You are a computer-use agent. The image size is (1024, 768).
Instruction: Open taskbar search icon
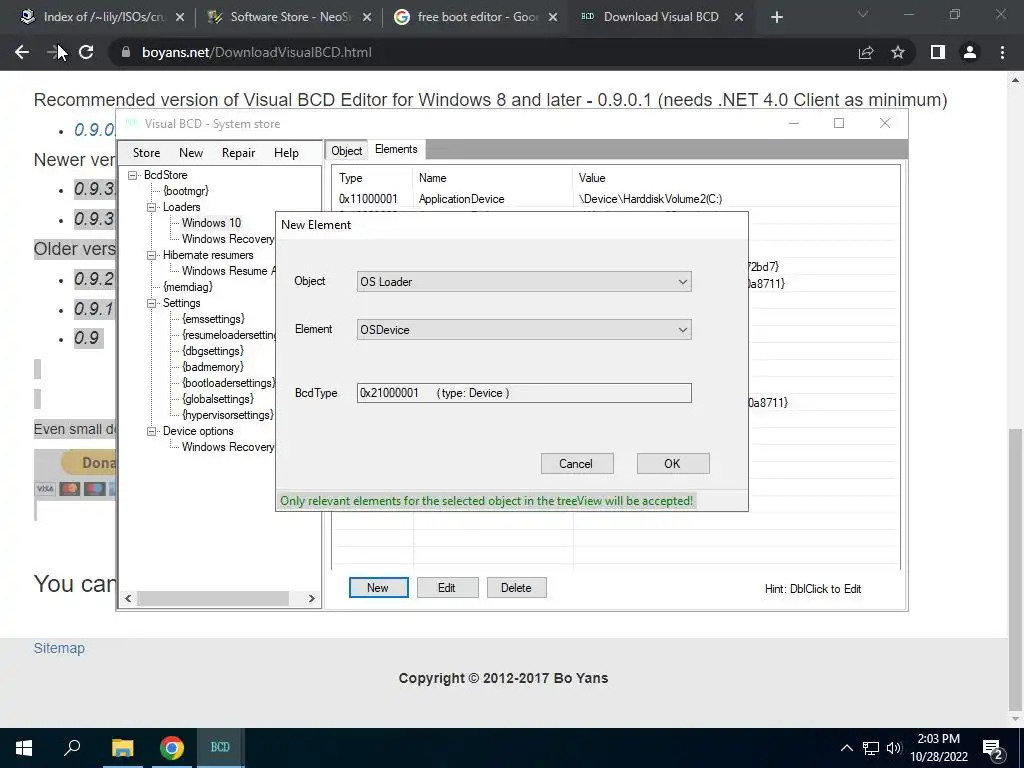[x=72, y=748]
